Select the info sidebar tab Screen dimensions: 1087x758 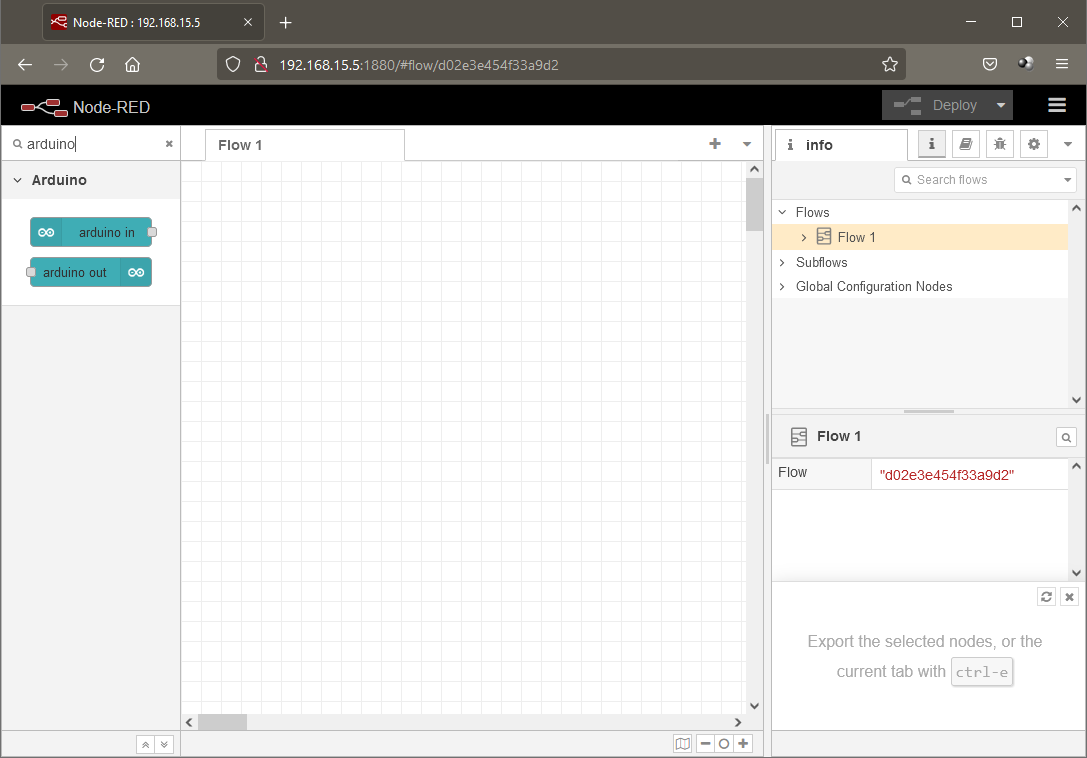click(840, 144)
